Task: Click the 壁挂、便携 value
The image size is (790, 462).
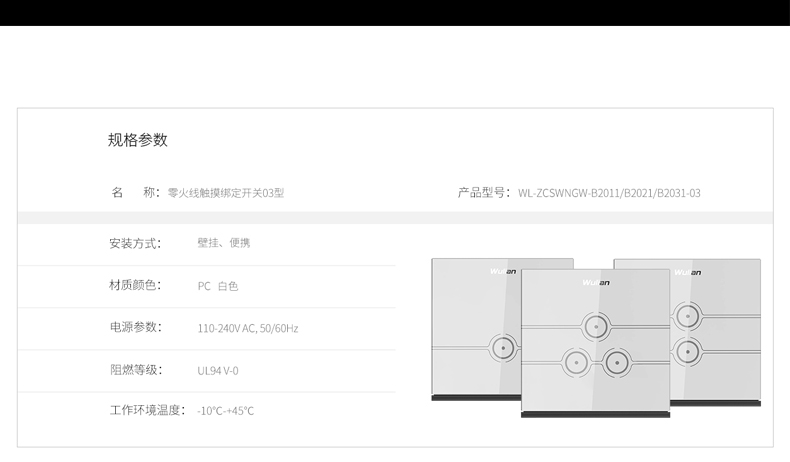Action: point(224,243)
